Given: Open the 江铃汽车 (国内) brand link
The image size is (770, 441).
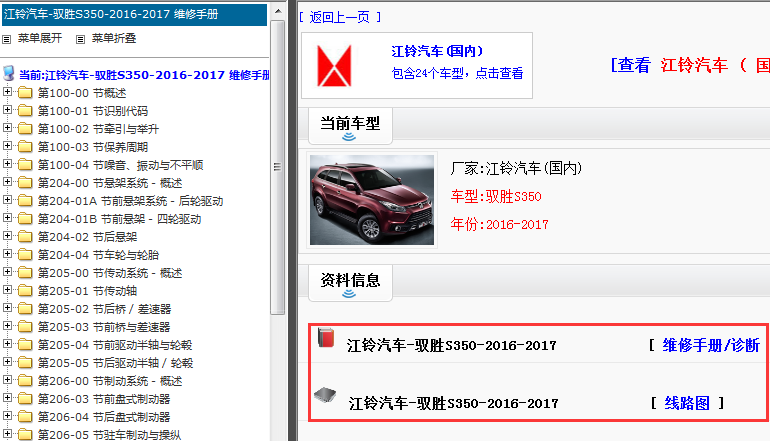Looking at the screenshot, I should pos(437,51).
